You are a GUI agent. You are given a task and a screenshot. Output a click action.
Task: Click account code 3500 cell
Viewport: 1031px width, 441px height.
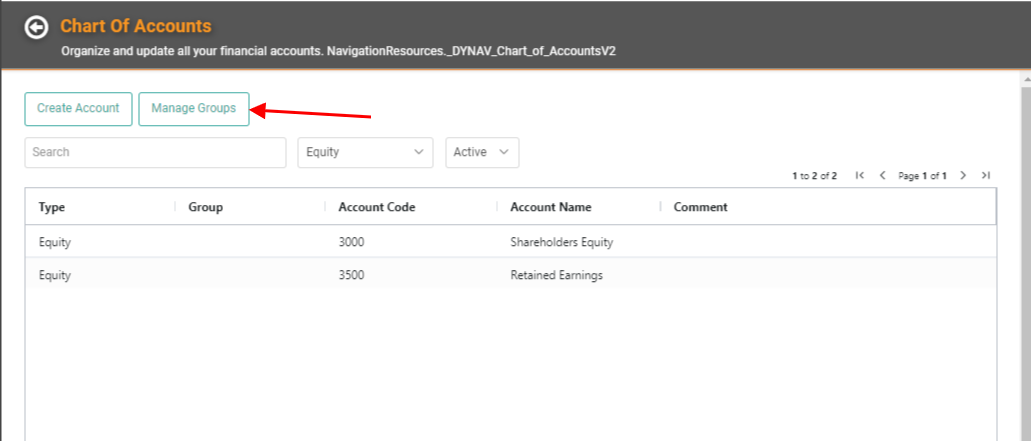click(x=351, y=275)
